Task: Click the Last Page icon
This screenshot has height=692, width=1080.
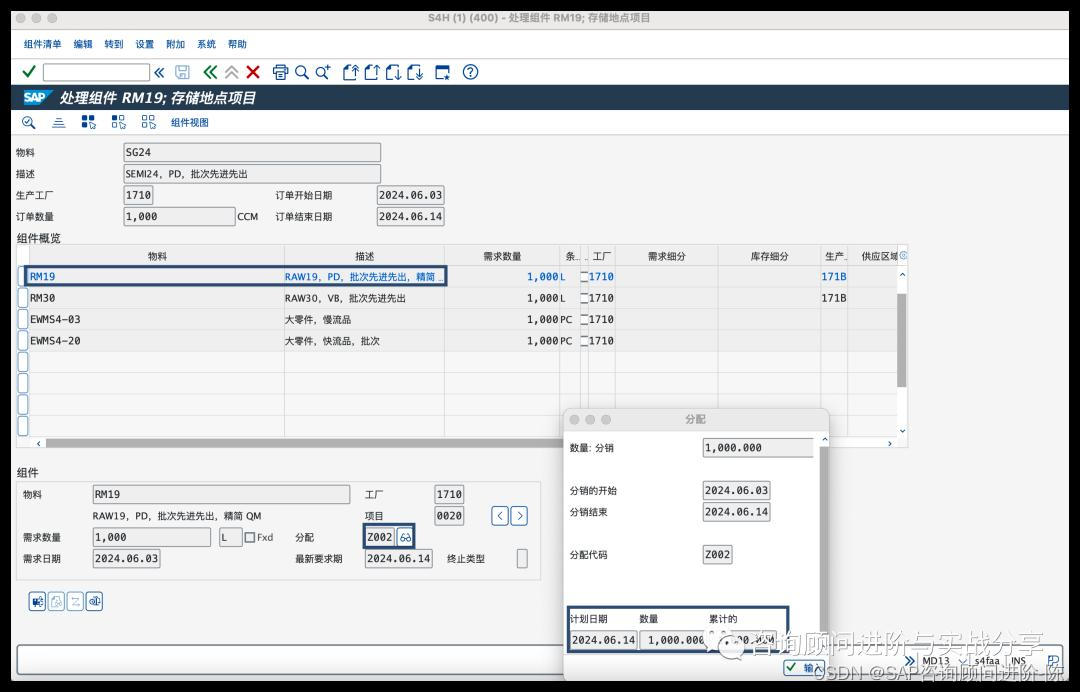Action: pyautogui.click(x=415, y=72)
